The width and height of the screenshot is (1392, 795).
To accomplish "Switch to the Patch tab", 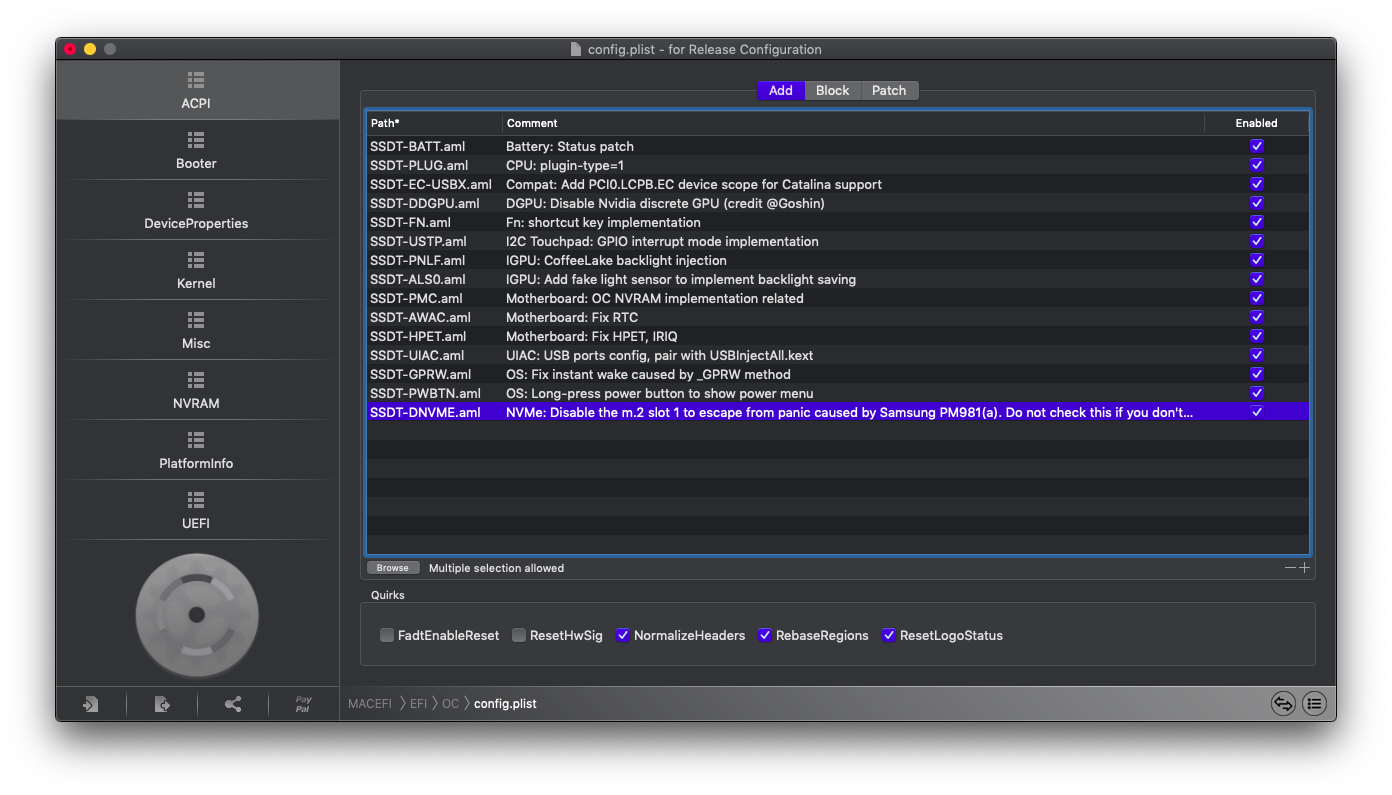I will 888,90.
